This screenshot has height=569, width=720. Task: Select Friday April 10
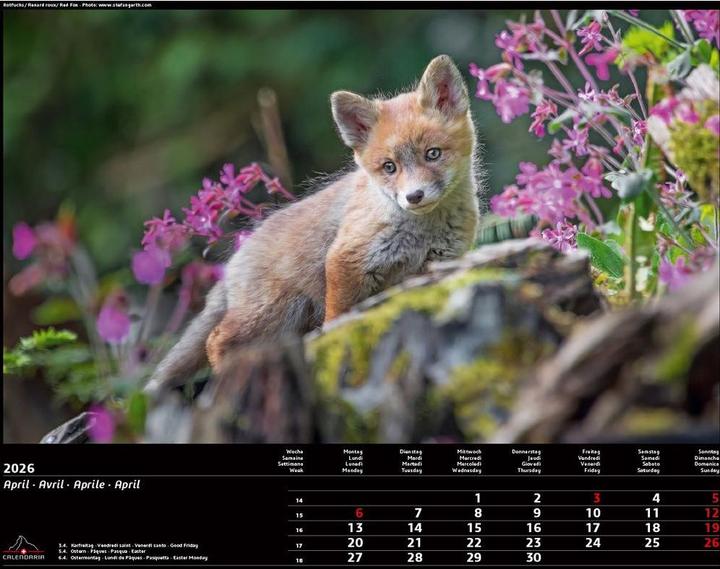593,513
